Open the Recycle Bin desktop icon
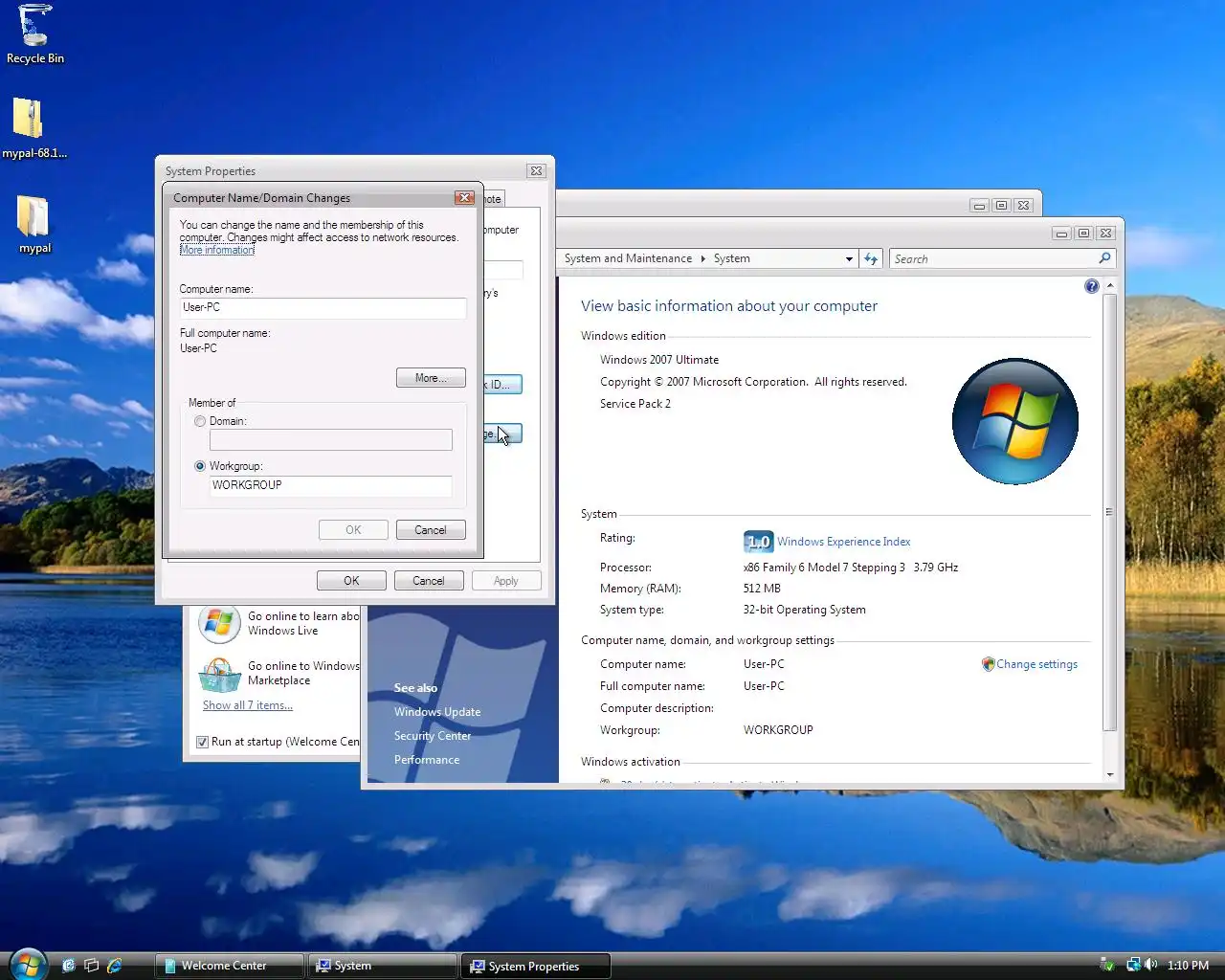 click(35, 34)
